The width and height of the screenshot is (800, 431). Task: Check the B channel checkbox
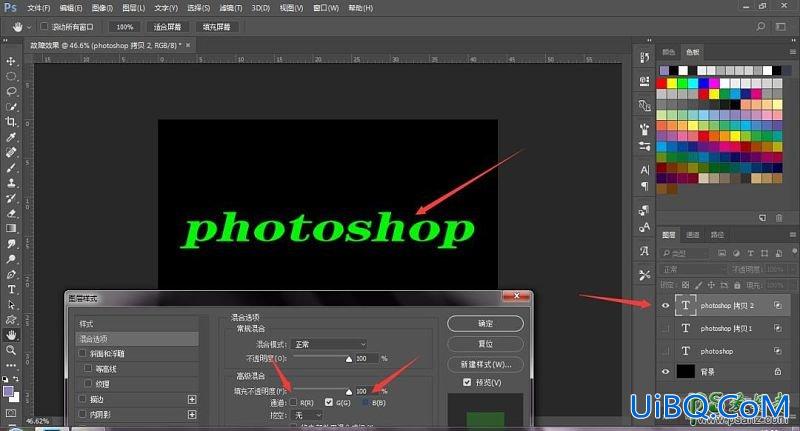pos(365,402)
